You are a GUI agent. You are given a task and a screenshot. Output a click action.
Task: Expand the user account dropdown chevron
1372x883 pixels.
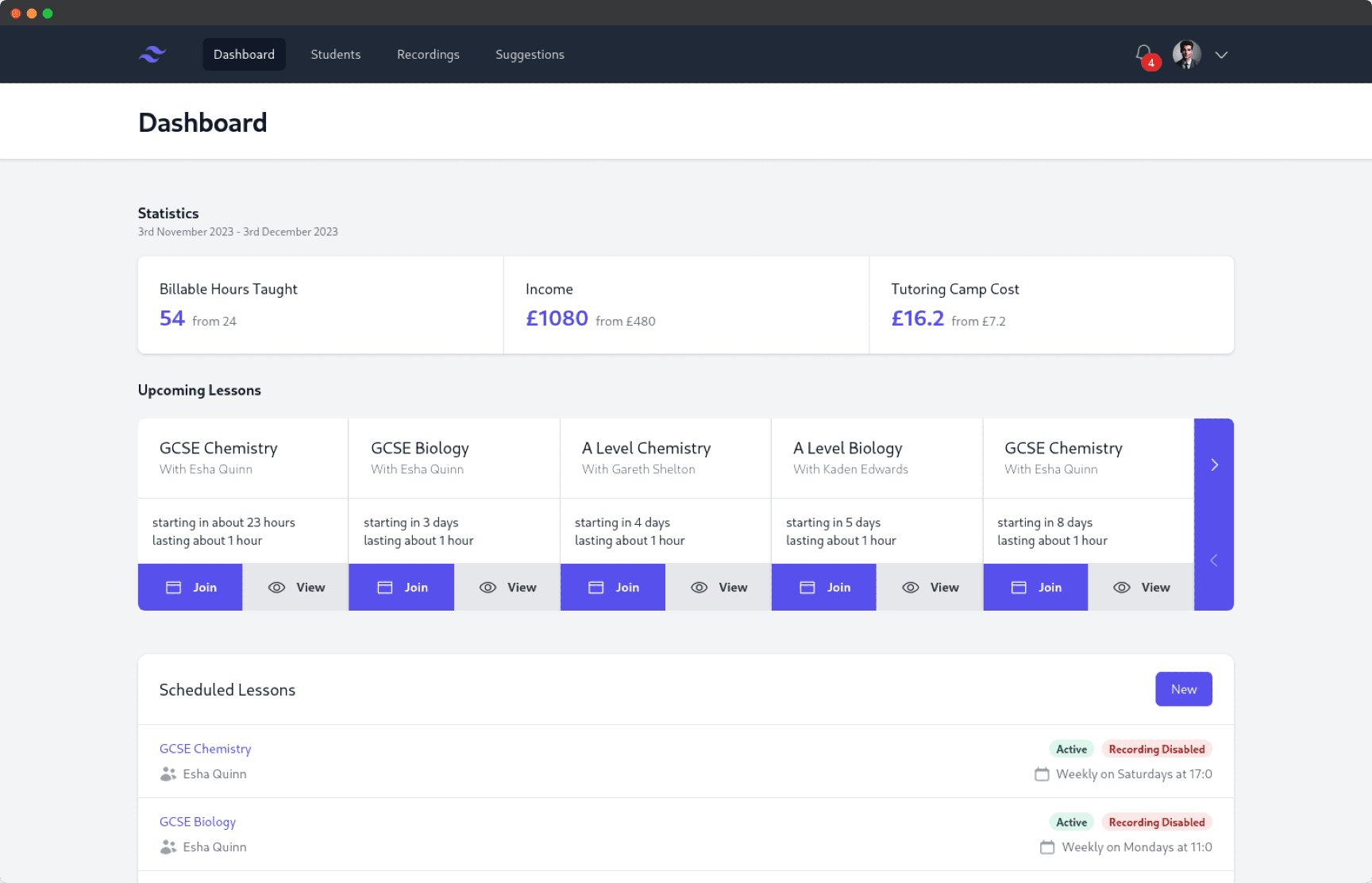click(x=1221, y=55)
